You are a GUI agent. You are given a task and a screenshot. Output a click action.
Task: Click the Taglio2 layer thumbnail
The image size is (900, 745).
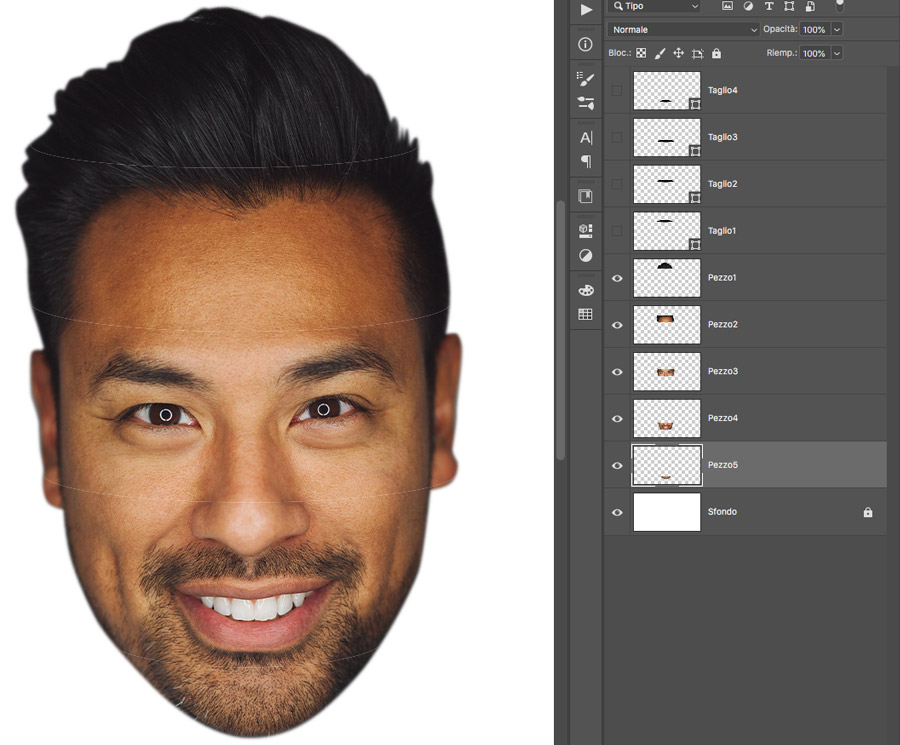tap(666, 184)
